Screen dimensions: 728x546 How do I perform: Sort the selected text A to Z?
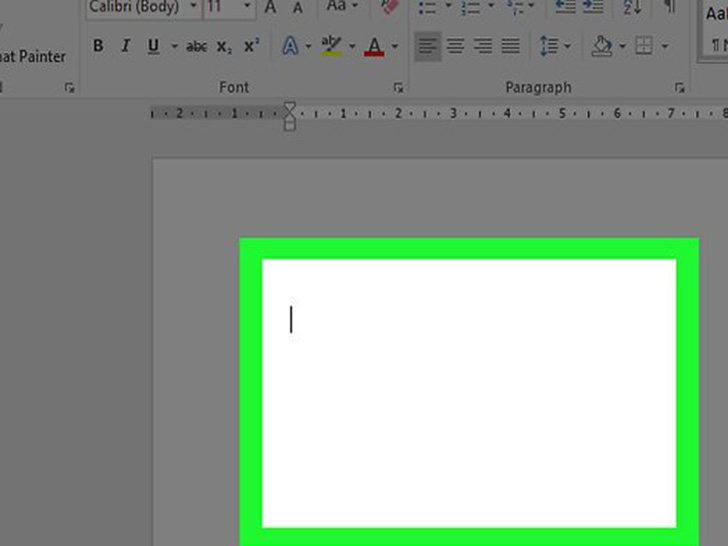point(632,7)
